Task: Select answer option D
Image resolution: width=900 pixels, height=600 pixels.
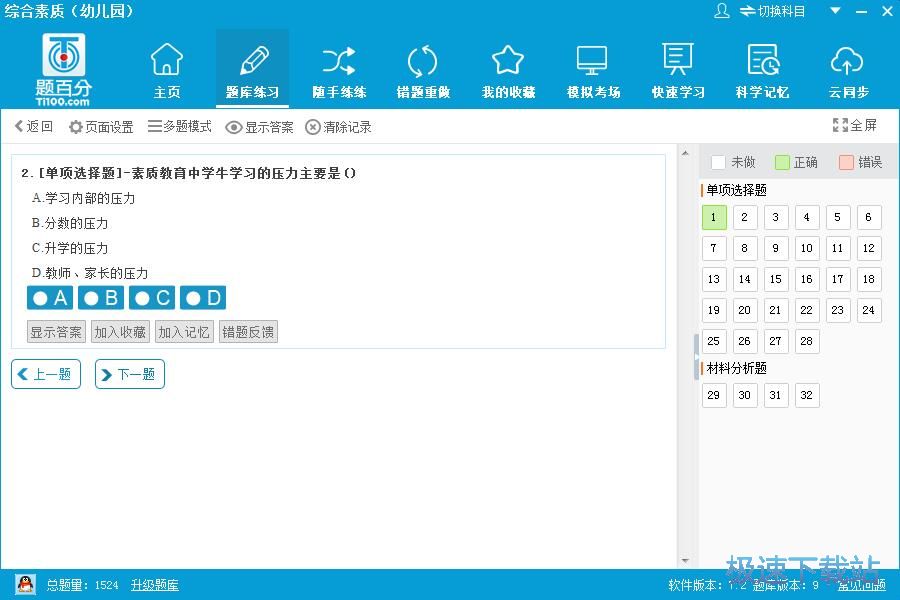Action: [x=203, y=298]
